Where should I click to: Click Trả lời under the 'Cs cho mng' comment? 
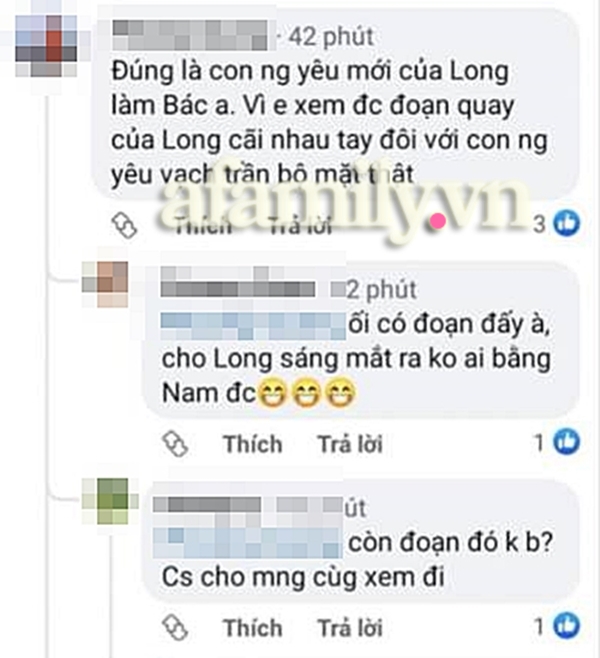click(350, 628)
